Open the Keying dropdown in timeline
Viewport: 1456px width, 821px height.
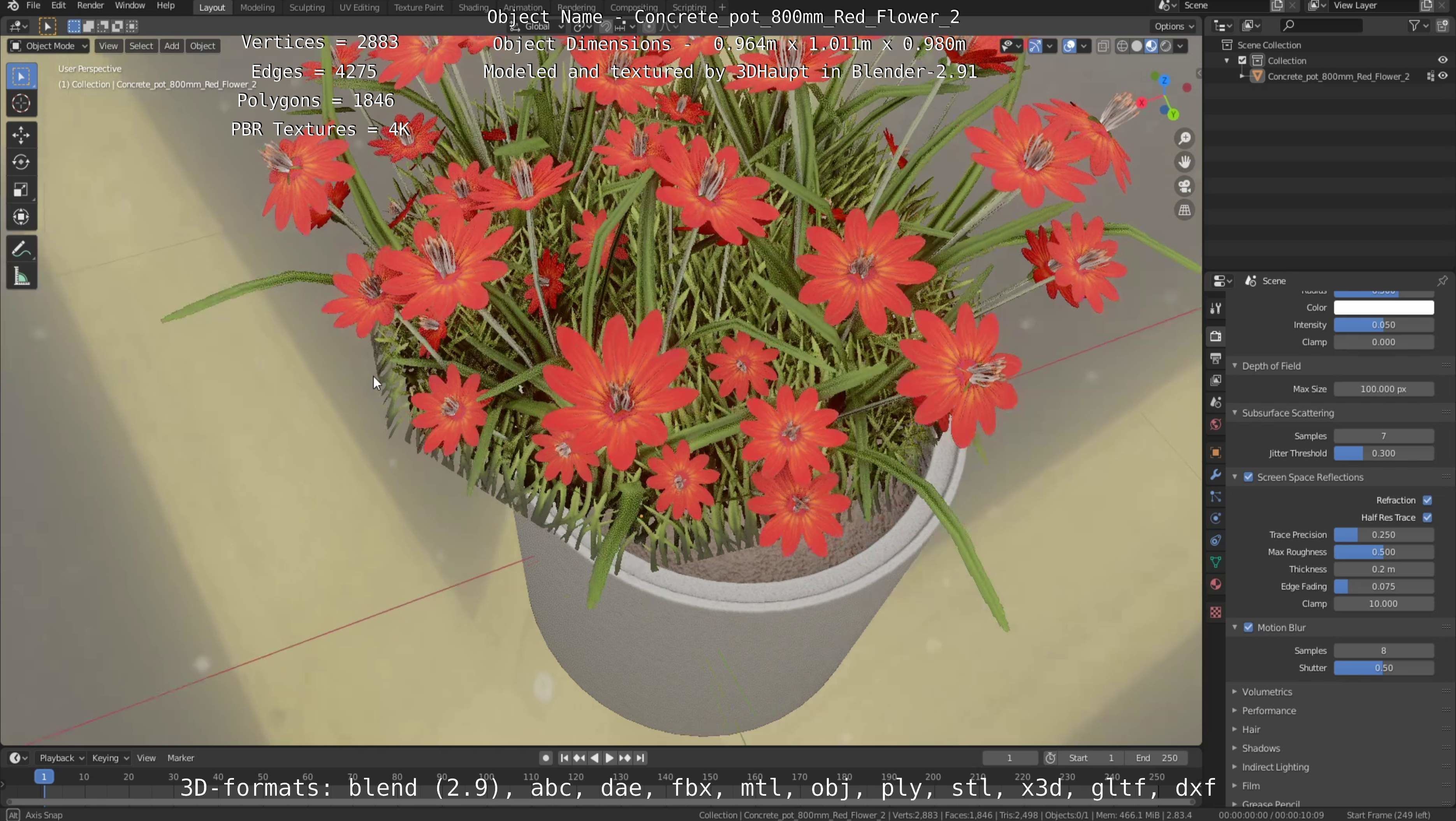tap(110, 758)
